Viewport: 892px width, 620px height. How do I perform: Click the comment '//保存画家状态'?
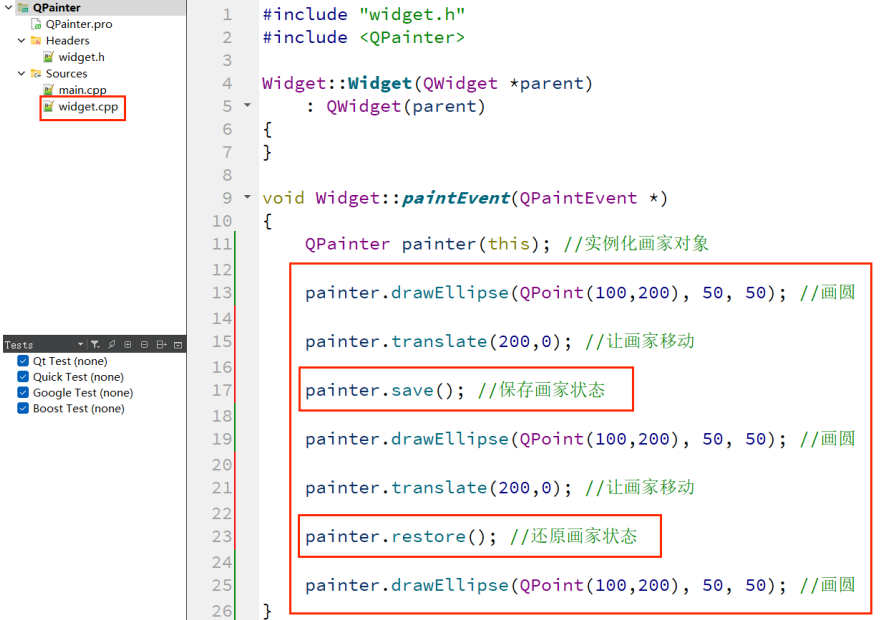[542, 390]
